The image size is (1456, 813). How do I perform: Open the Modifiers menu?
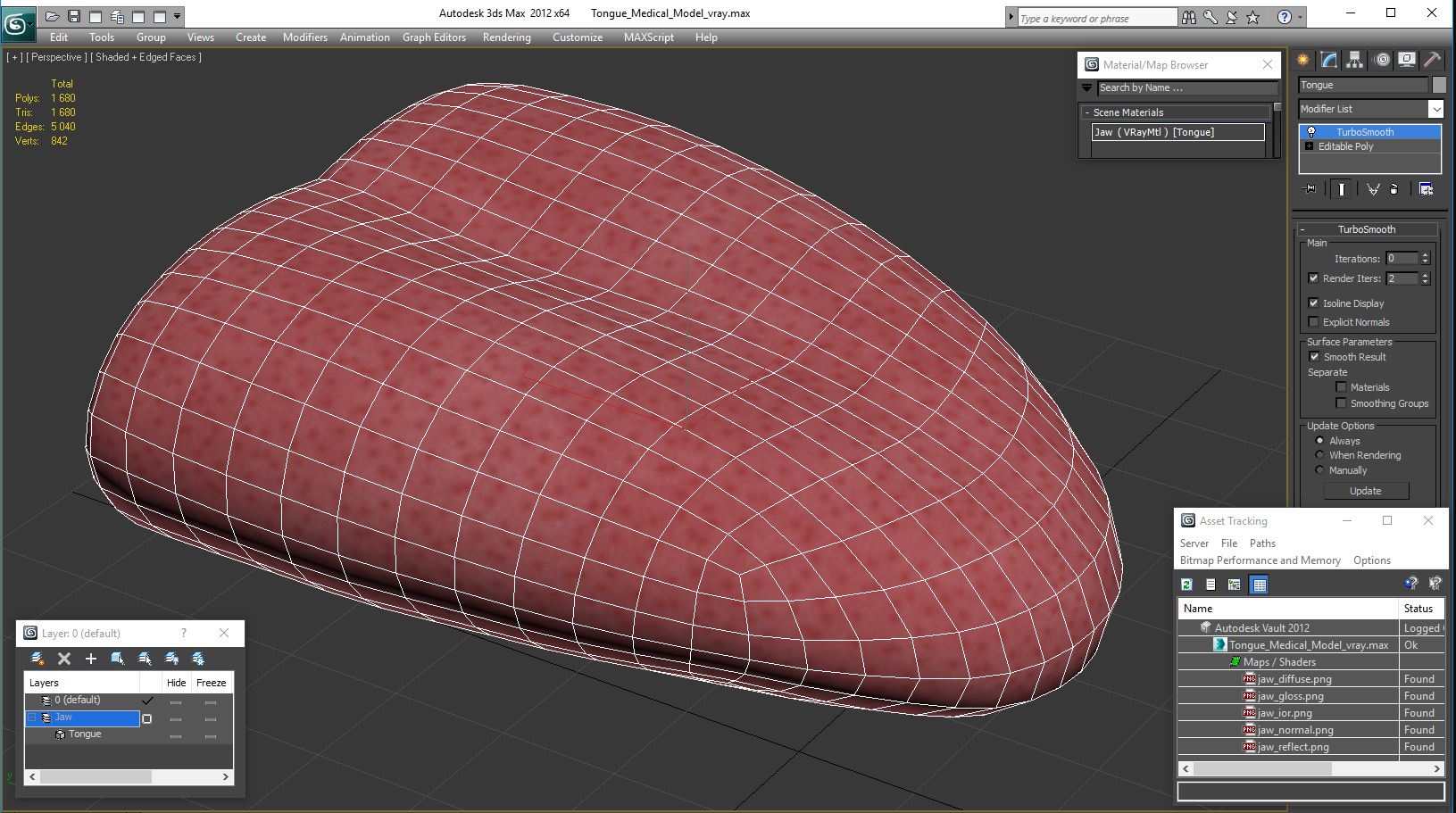tap(305, 37)
